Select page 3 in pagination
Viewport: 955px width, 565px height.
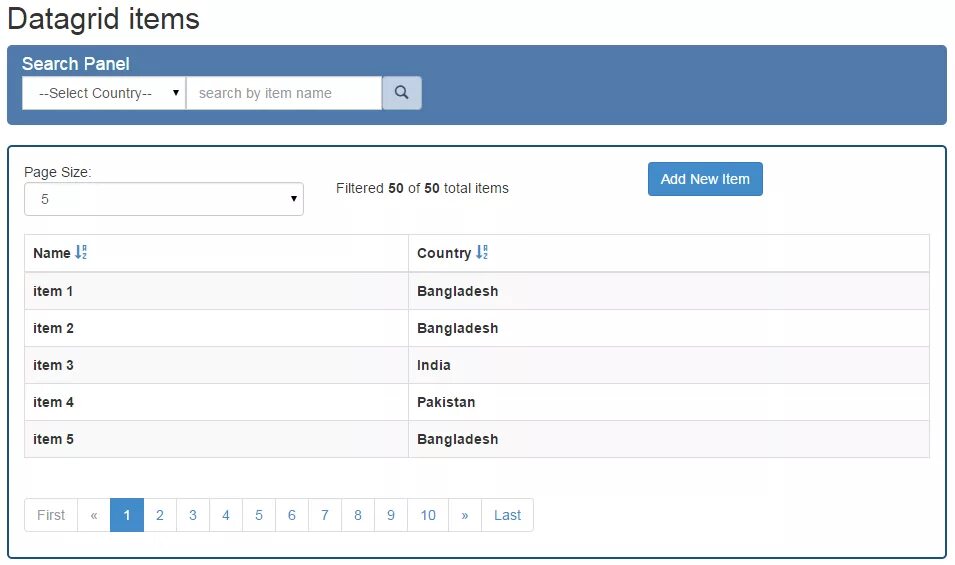[x=192, y=515]
